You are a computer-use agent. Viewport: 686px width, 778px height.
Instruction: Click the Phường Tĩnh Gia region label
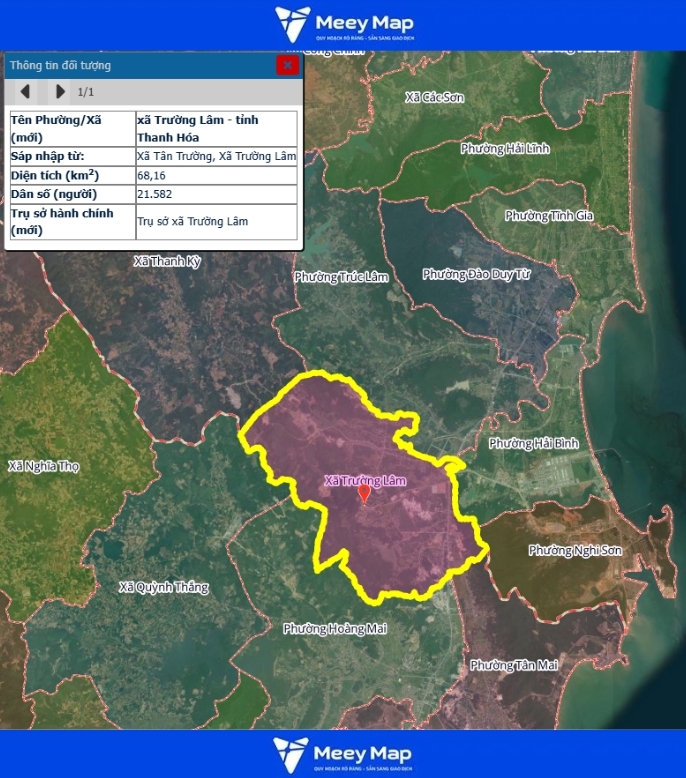(x=548, y=216)
